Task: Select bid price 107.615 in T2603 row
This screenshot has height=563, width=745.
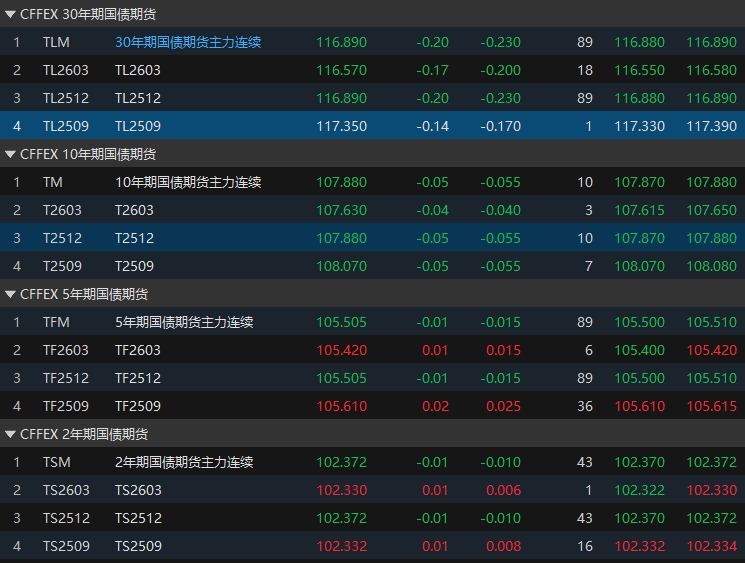Action: 639,210
